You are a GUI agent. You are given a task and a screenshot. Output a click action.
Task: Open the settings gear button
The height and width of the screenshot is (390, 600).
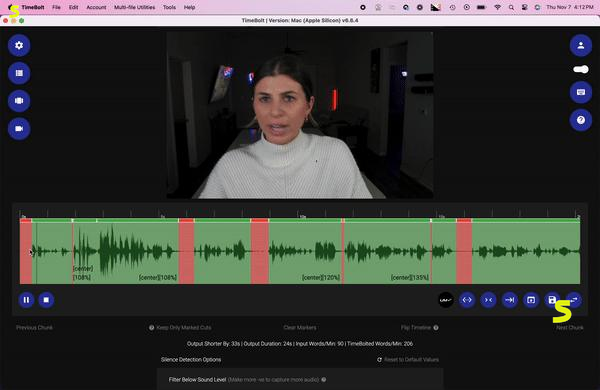tap(19, 46)
